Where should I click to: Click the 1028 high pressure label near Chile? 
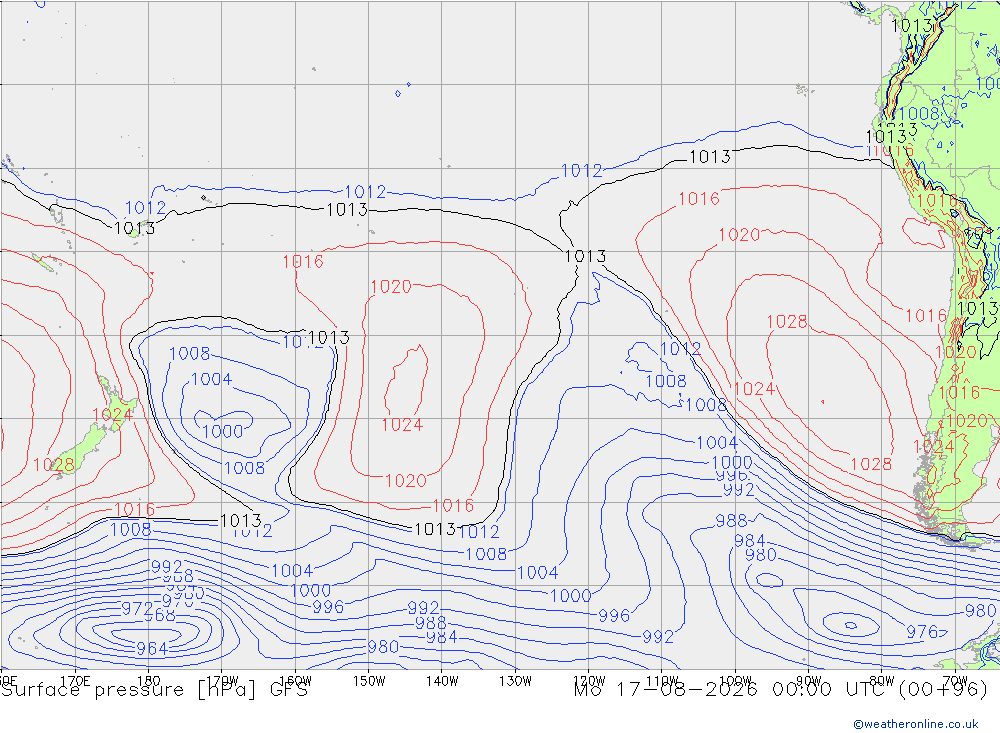[x=787, y=322]
